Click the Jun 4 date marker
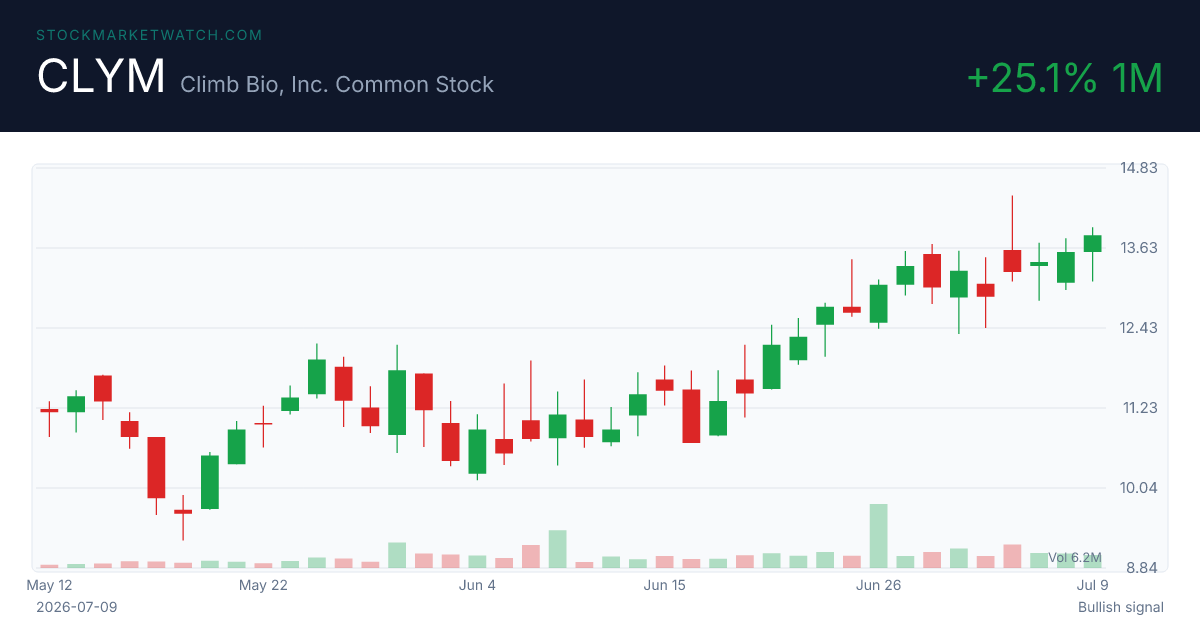The width and height of the screenshot is (1200, 630). (x=477, y=585)
